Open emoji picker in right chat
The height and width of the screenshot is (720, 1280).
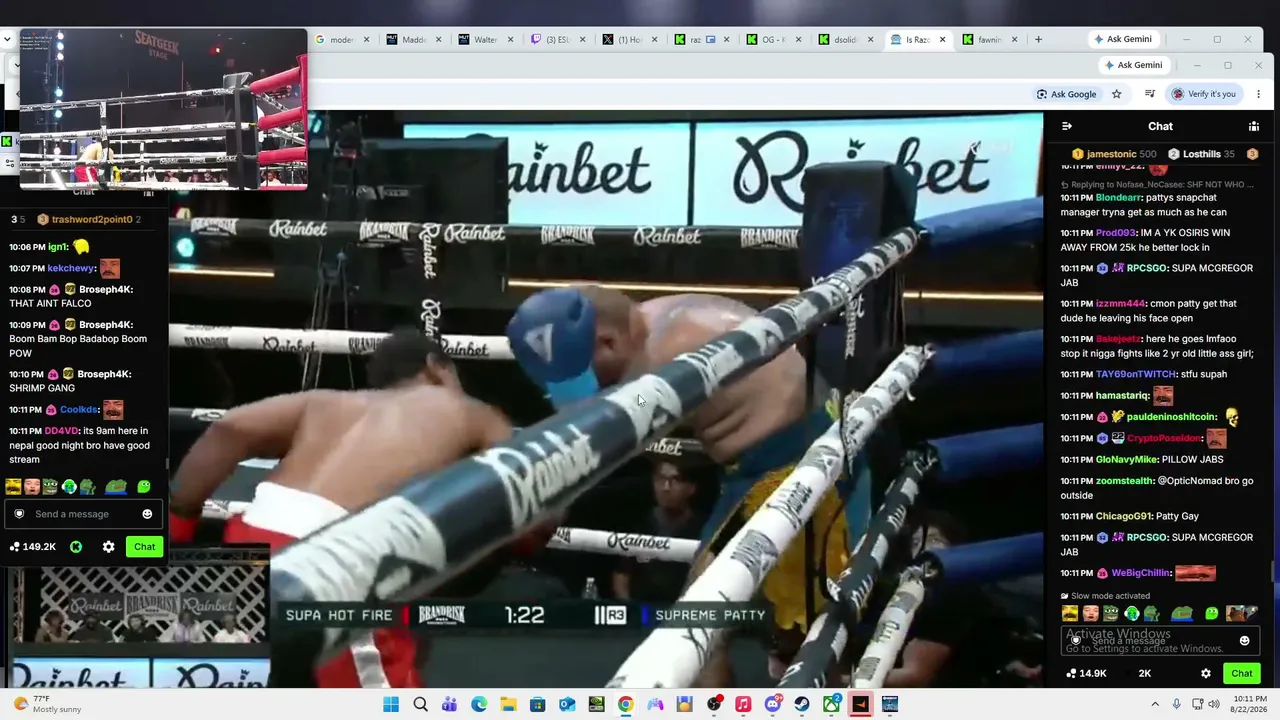tap(1245, 641)
